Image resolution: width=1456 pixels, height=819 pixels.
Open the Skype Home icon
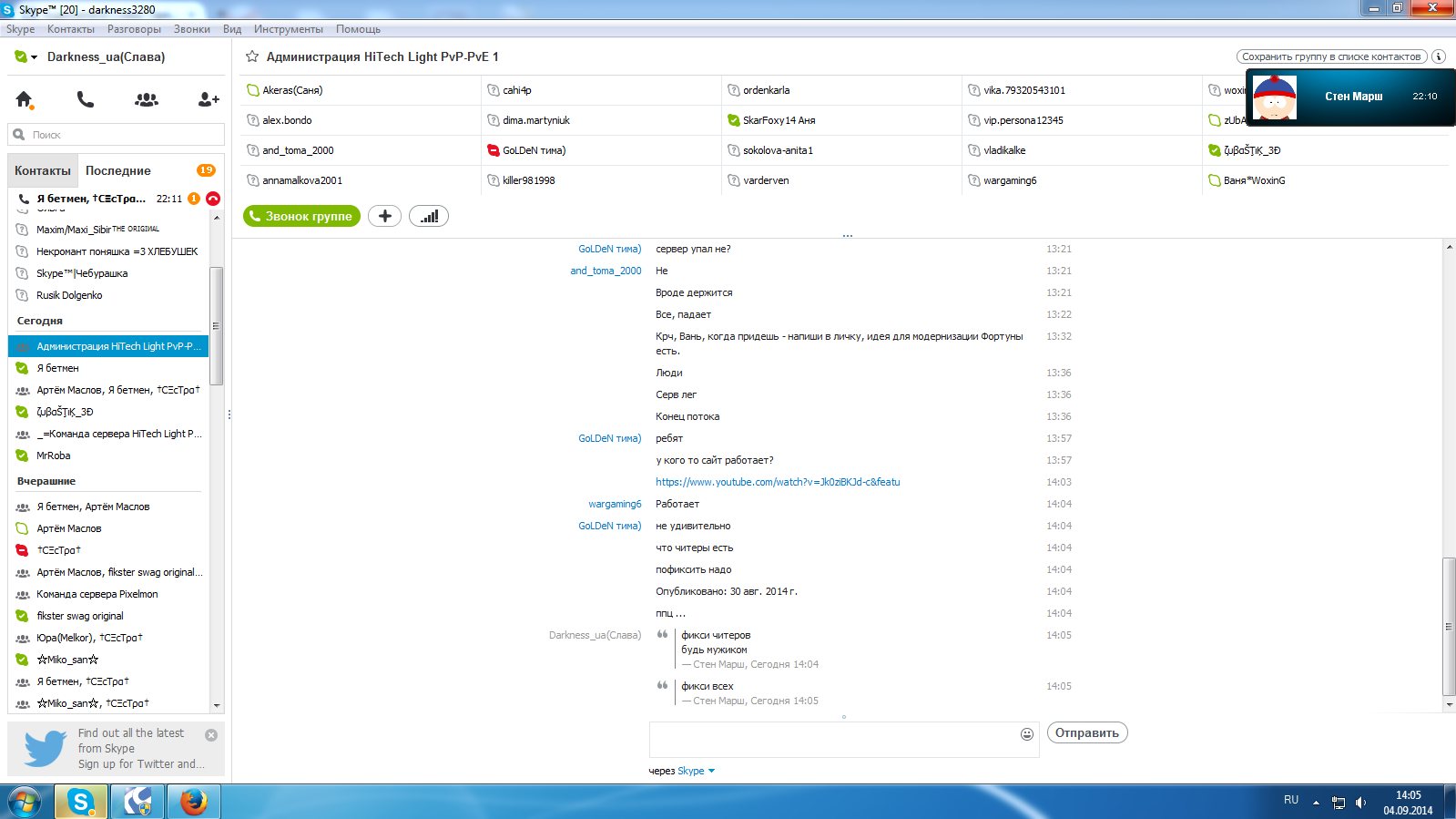[x=24, y=99]
